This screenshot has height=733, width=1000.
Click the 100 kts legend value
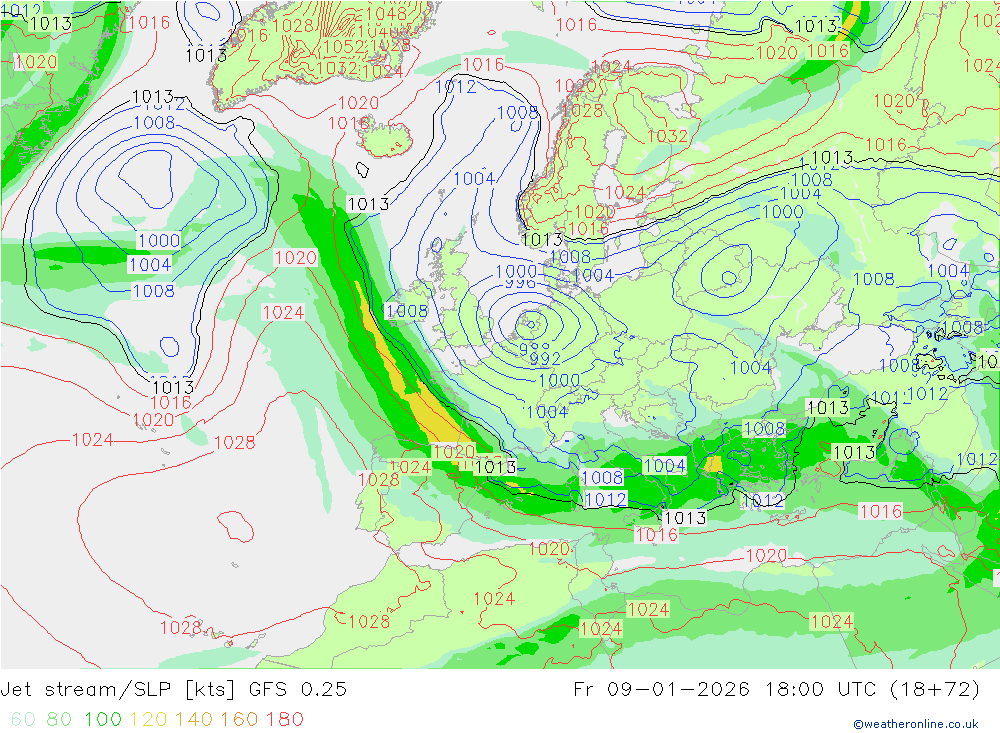103,719
